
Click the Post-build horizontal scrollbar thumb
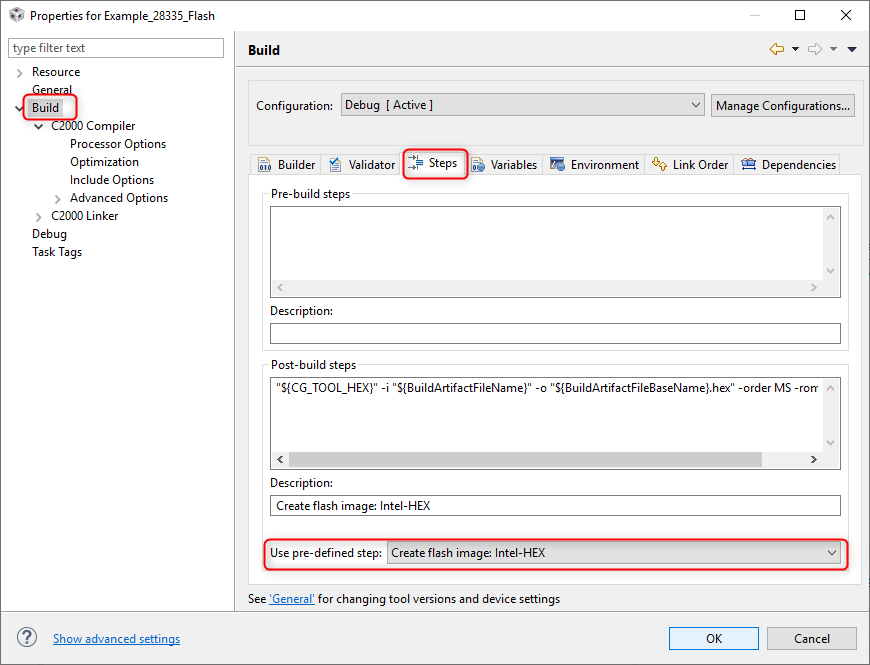(525, 459)
